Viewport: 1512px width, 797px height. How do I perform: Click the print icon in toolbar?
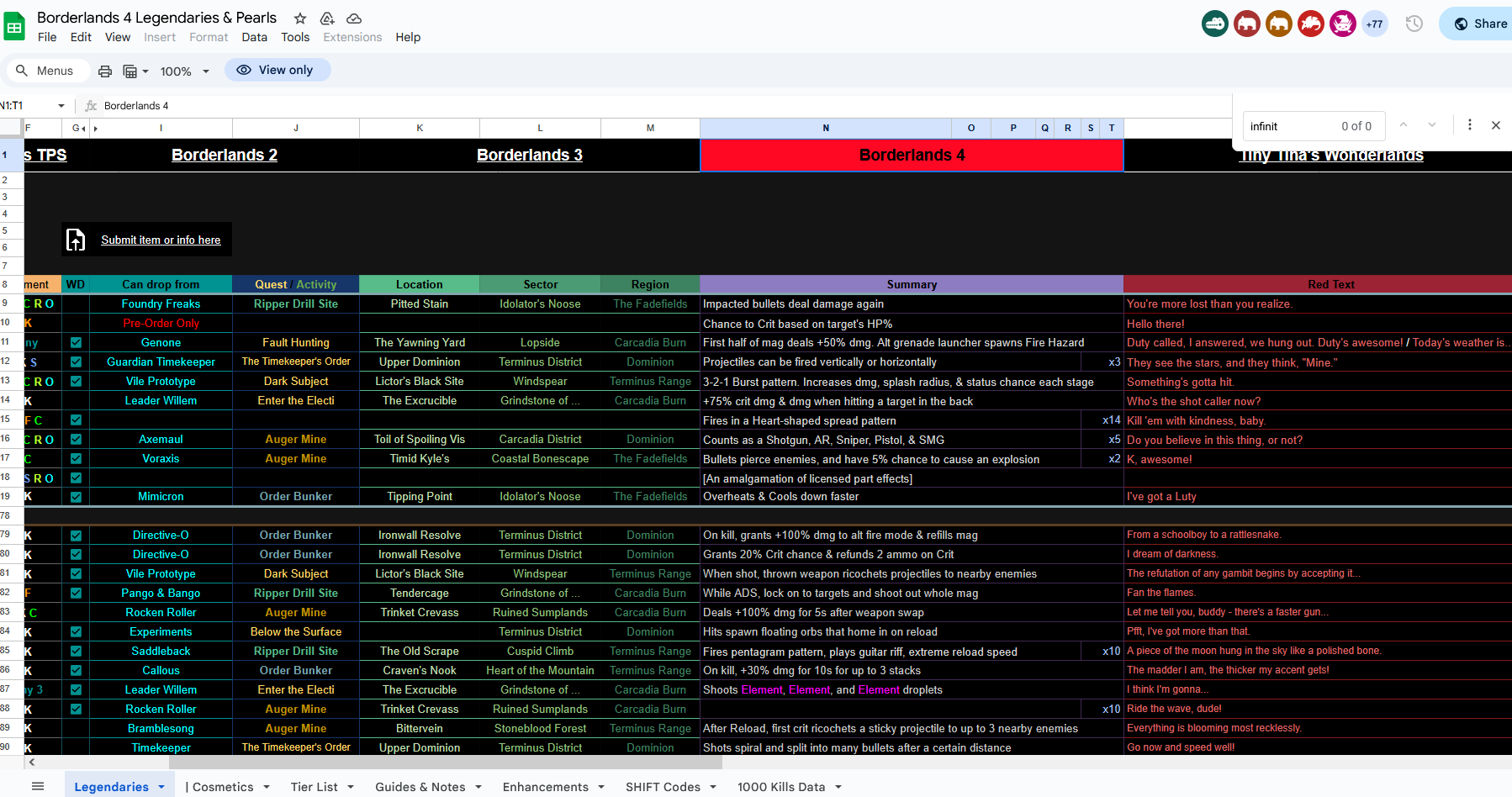point(105,71)
